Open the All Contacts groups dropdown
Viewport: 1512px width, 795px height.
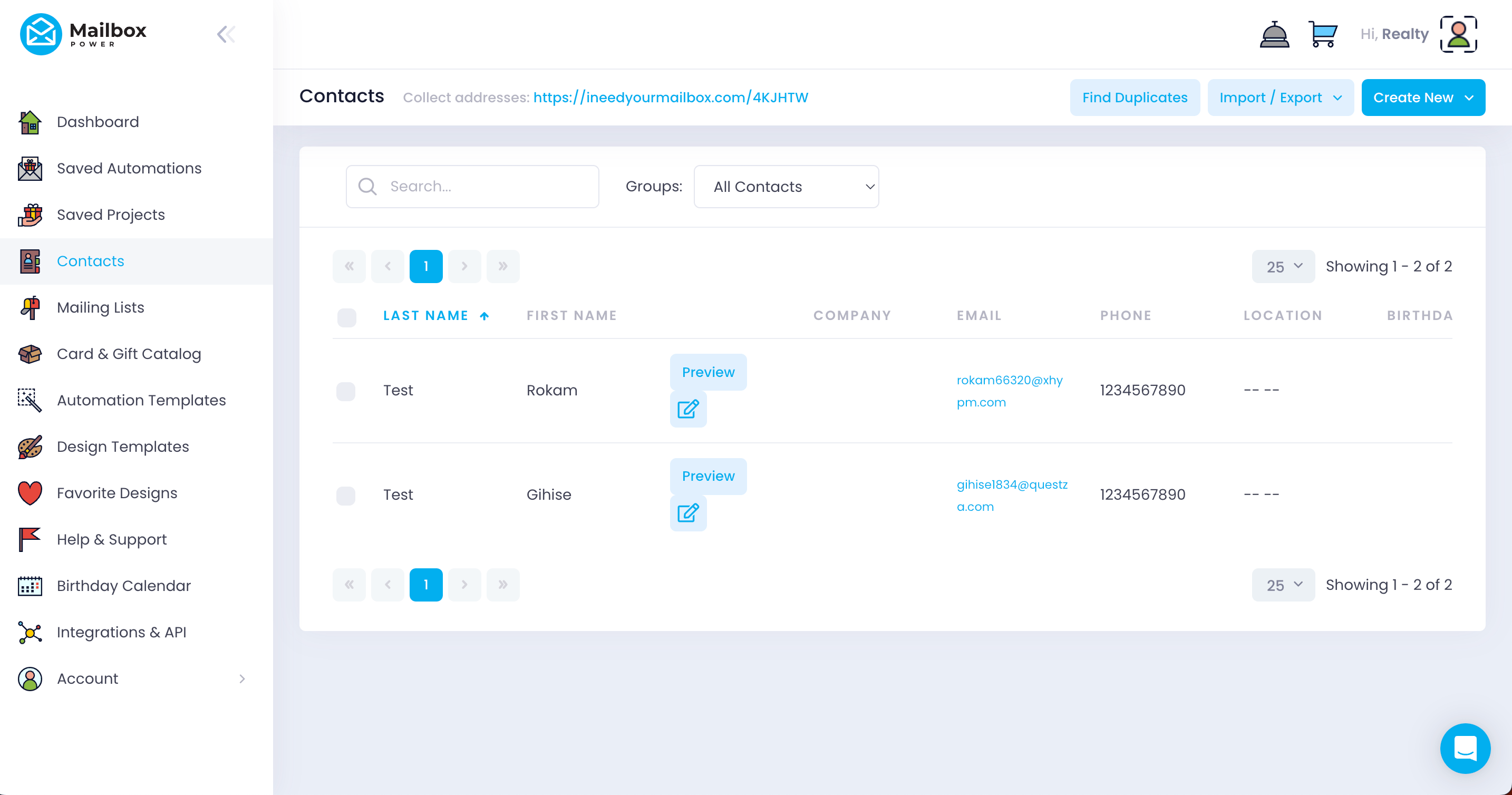tap(786, 187)
